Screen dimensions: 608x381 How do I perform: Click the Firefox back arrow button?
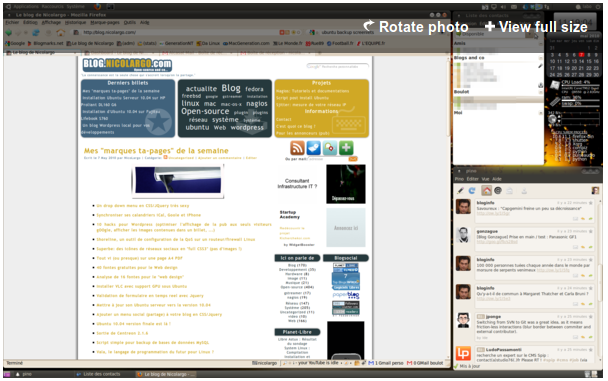point(9,33)
